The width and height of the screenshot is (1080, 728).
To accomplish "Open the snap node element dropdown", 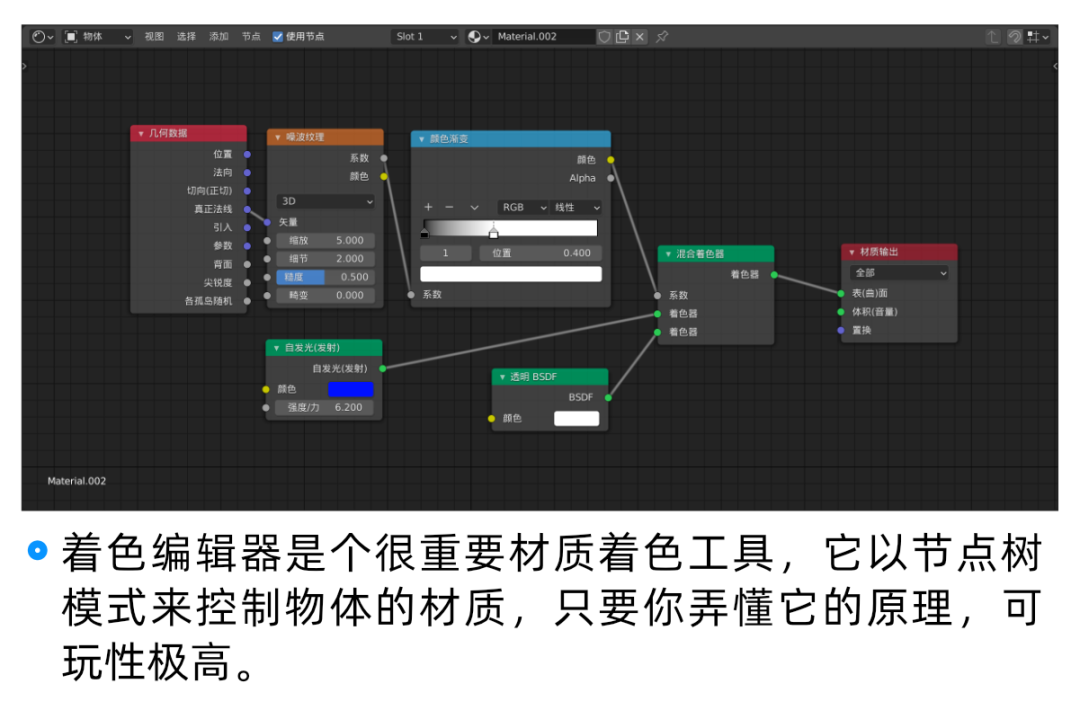I will tap(1038, 37).
